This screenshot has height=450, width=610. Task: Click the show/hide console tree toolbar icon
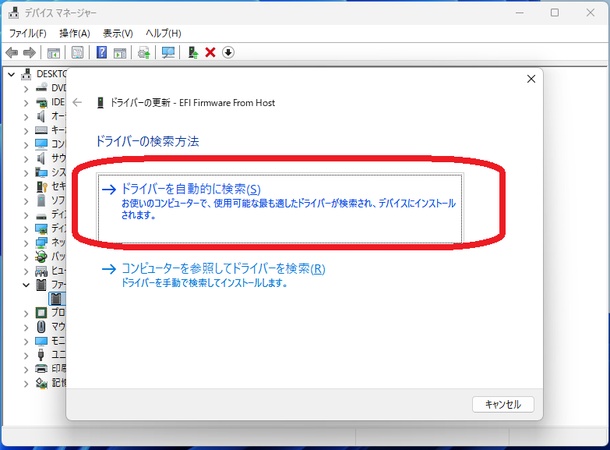(53, 53)
